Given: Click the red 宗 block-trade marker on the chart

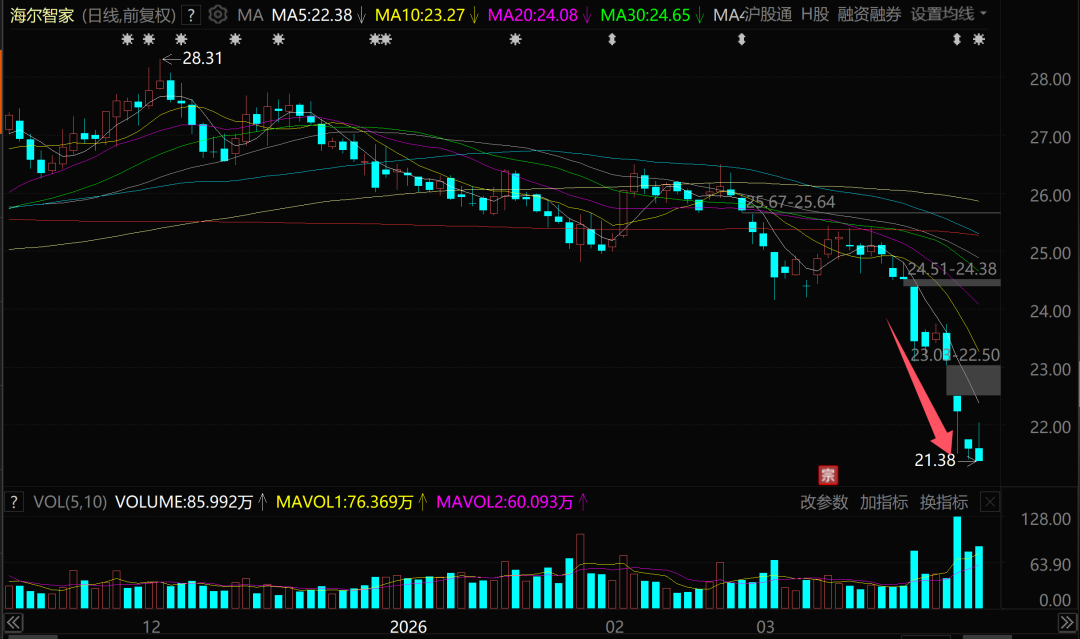Looking at the screenshot, I should tap(827, 474).
